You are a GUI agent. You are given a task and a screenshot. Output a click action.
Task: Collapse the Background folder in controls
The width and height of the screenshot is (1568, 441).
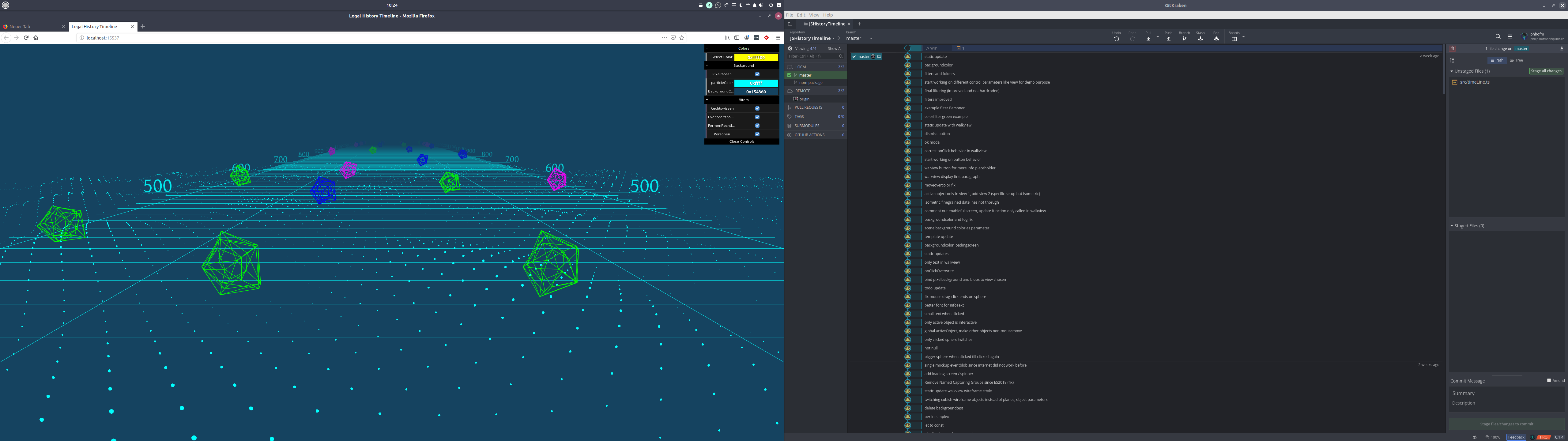click(742, 65)
